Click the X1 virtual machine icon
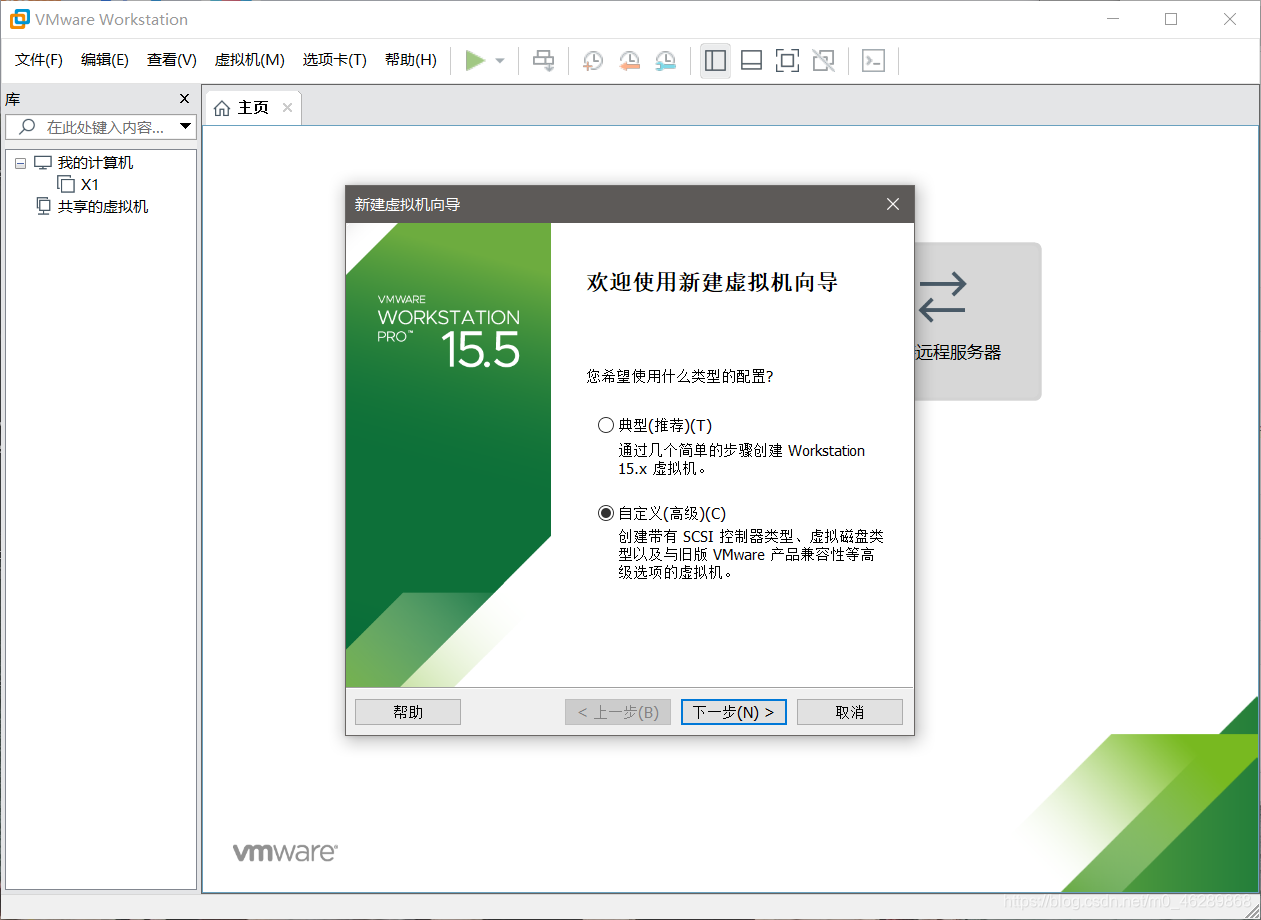1261x920 pixels. pos(66,184)
